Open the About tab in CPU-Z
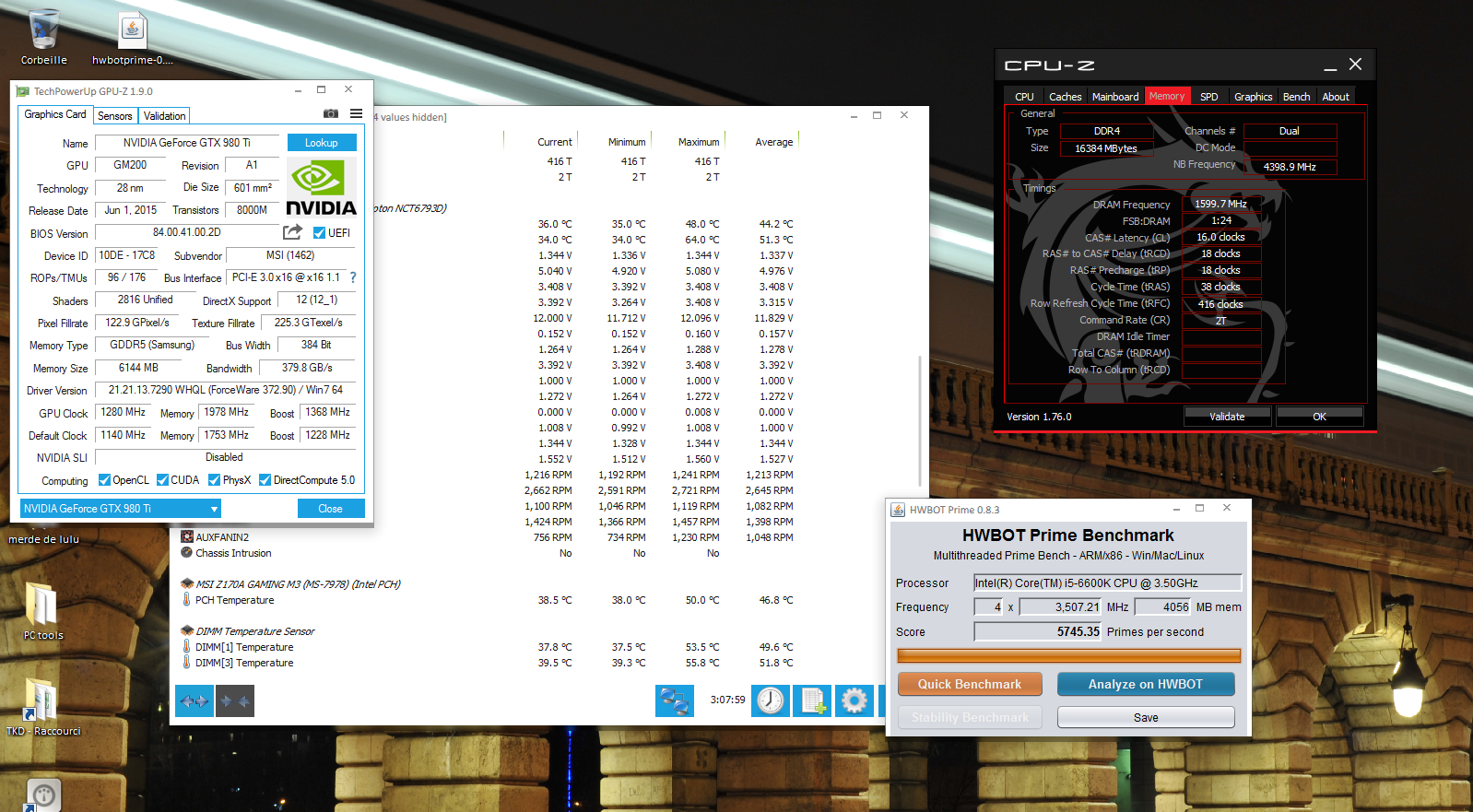Screen dimensions: 1473x812 point(1336,97)
